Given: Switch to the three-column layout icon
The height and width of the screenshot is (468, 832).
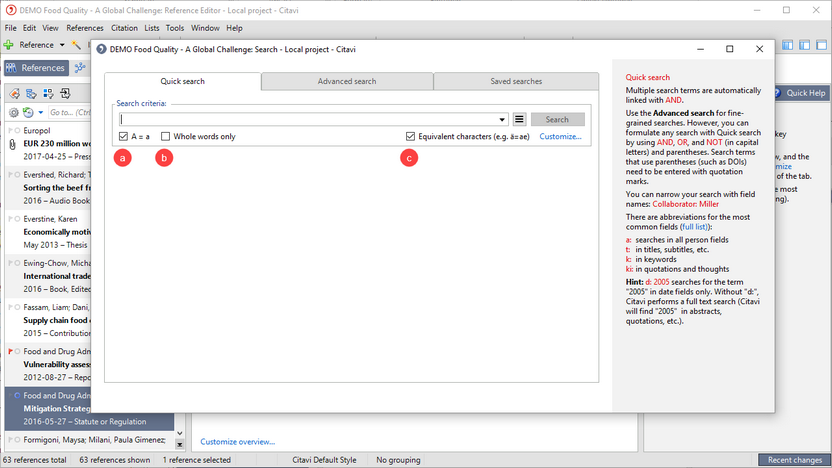Looking at the screenshot, I should [787, 45].
